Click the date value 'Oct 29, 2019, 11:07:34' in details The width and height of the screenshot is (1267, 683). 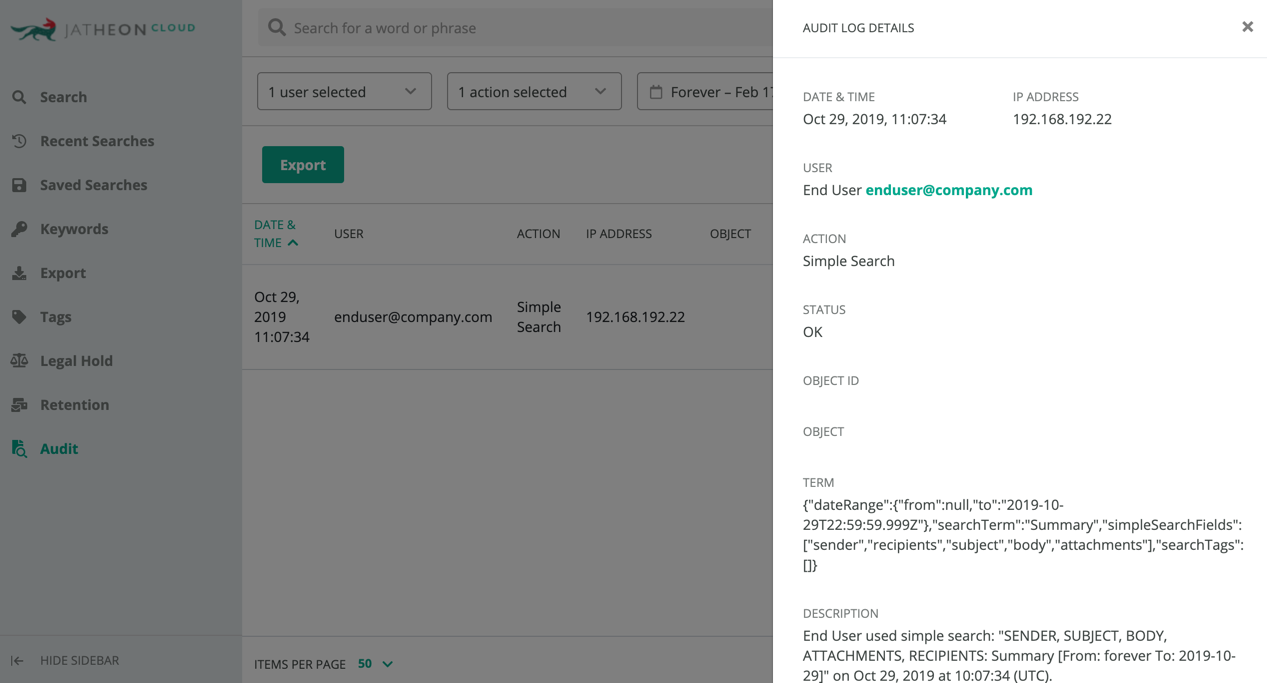(x=875, y=119)
